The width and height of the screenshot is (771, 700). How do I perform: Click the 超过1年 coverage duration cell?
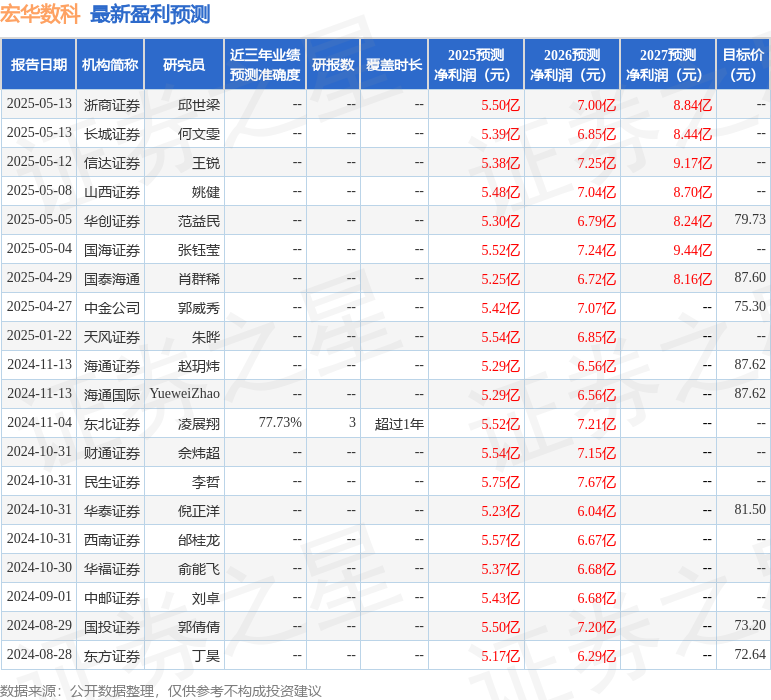pos(399,424)
